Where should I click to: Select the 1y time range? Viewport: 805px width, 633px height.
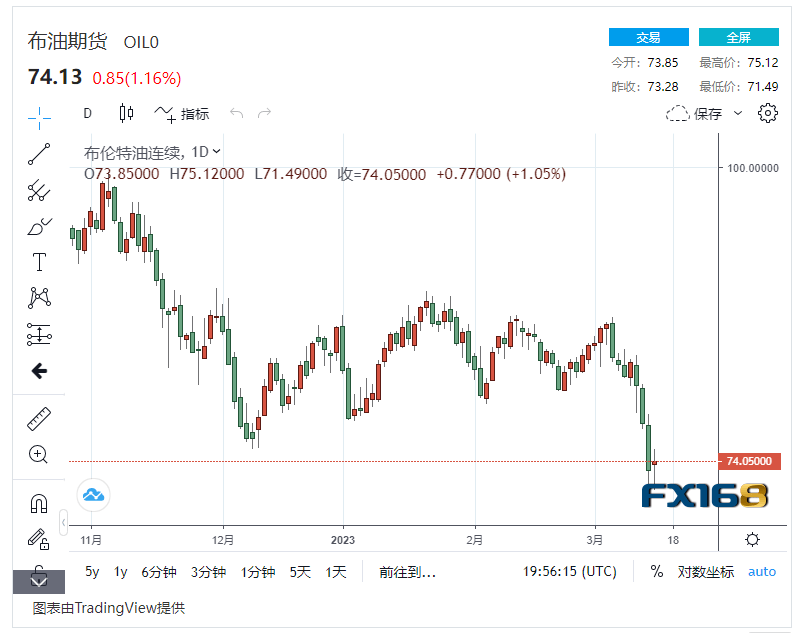coord(121,572)
